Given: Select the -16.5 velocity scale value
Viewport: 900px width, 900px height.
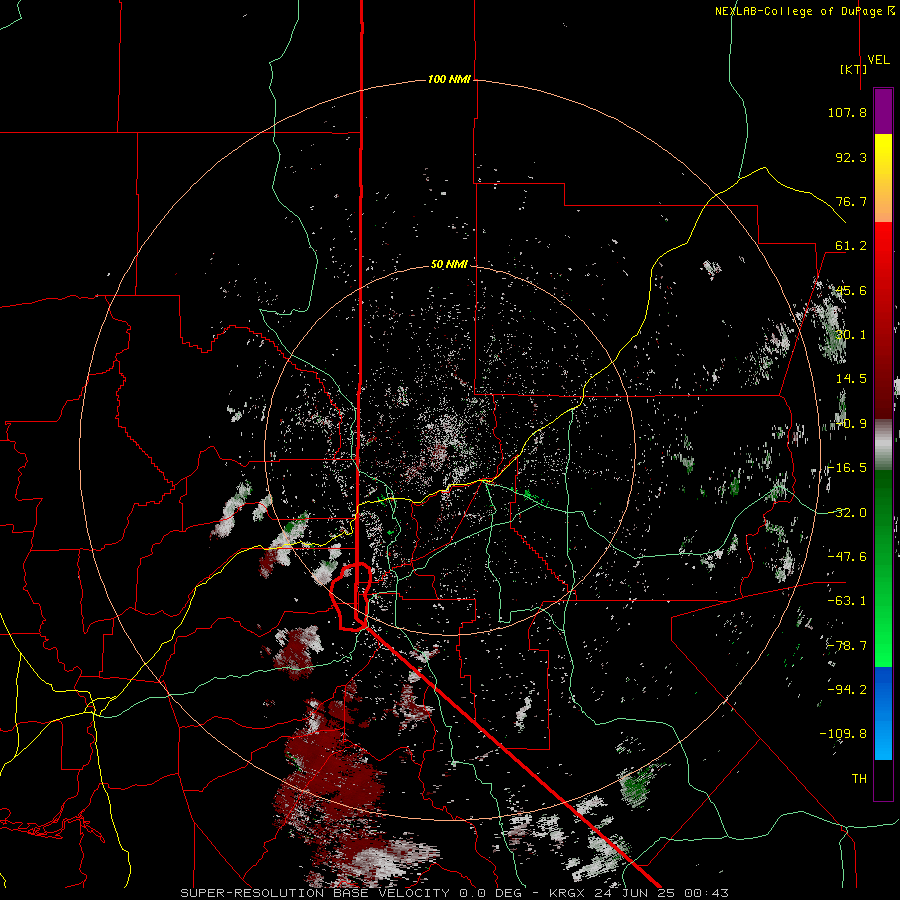Looking at the screenshot, I should pyautogui.click(x=847, y=468).
